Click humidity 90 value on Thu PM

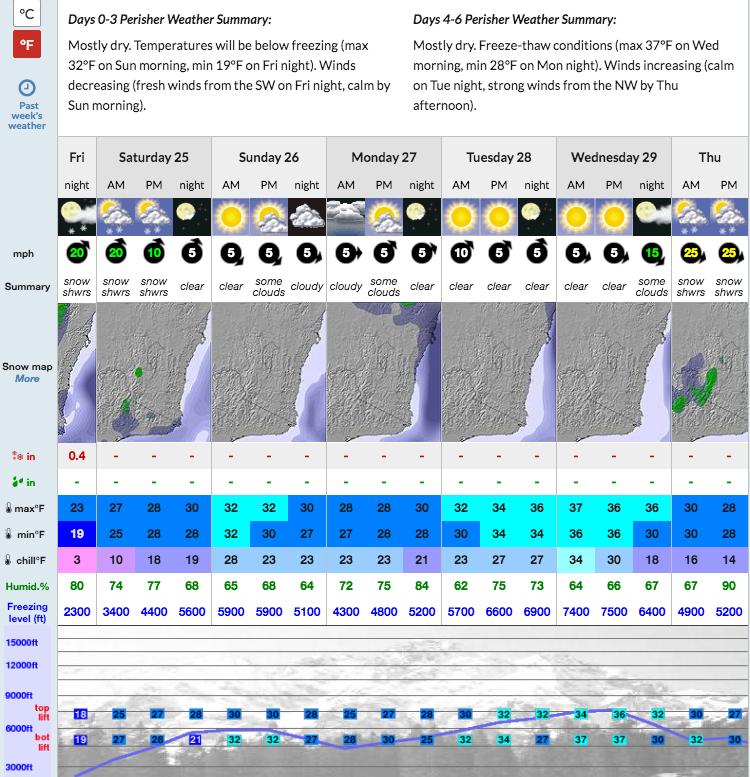[x=729, y=586]
